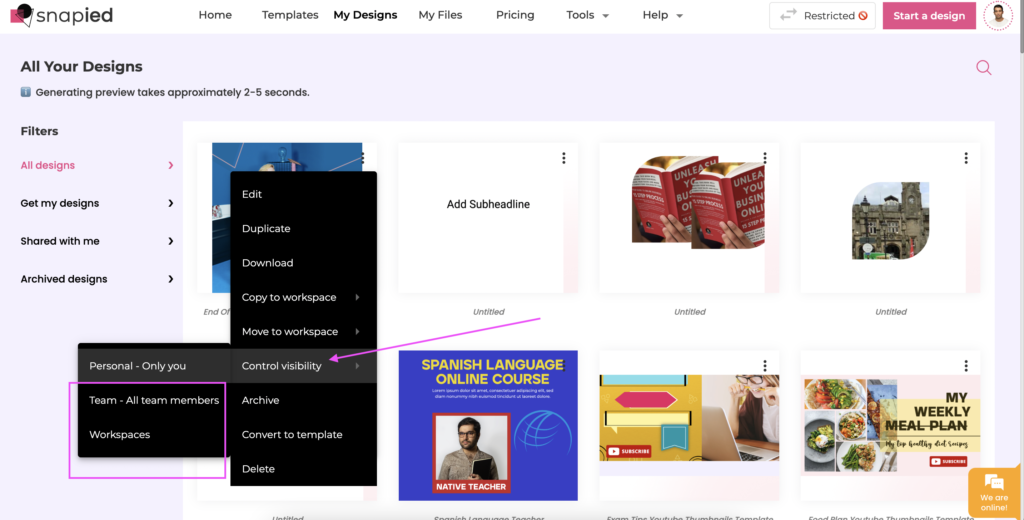Select the Archived designs filter

tap(97, 279)
